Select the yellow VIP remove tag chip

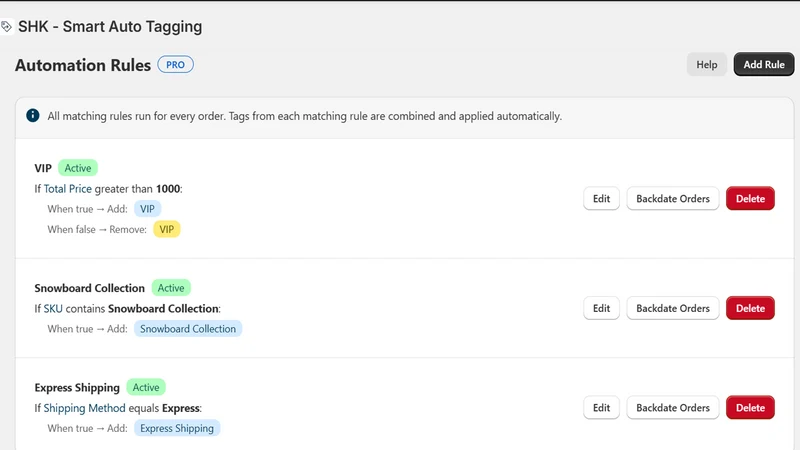click(x=167, y=229)
